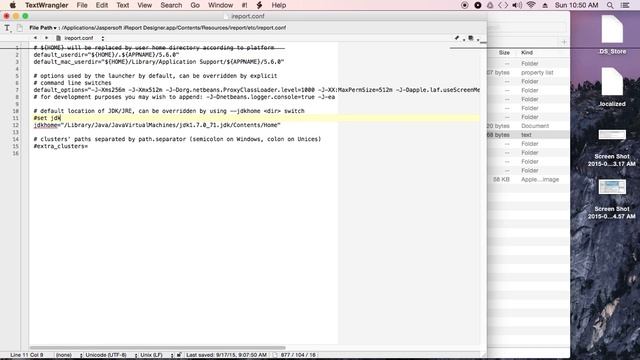Open the File menu
This screenshot has height=360, width=640.
click(82, 5)
